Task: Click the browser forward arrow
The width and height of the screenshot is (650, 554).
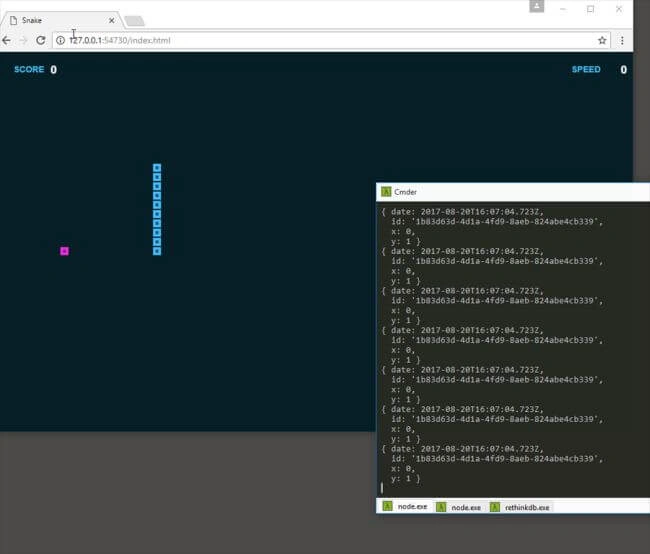Action: [23, 40]
